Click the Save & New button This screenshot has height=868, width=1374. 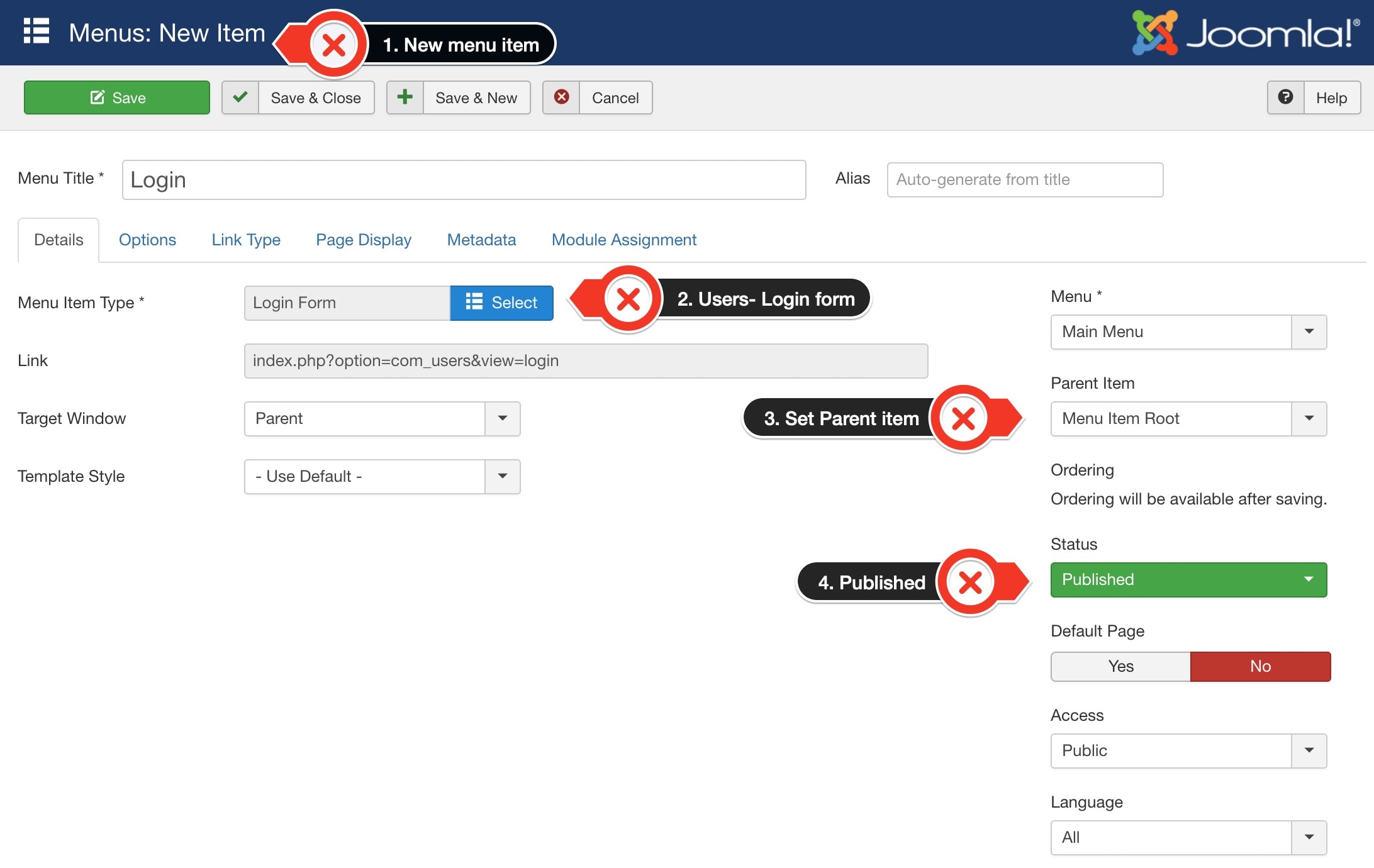coord(476,97)
